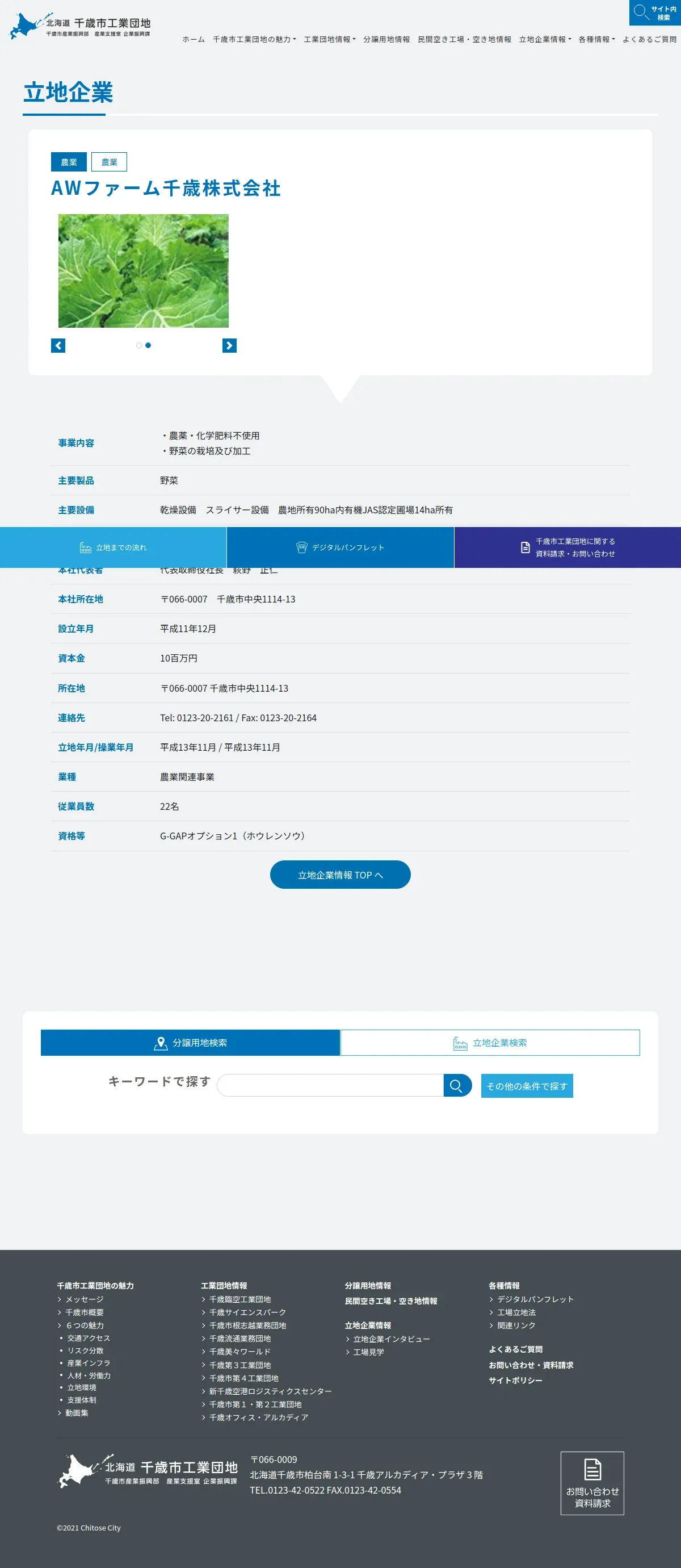Click the その他の条件で探す button

527,1086
